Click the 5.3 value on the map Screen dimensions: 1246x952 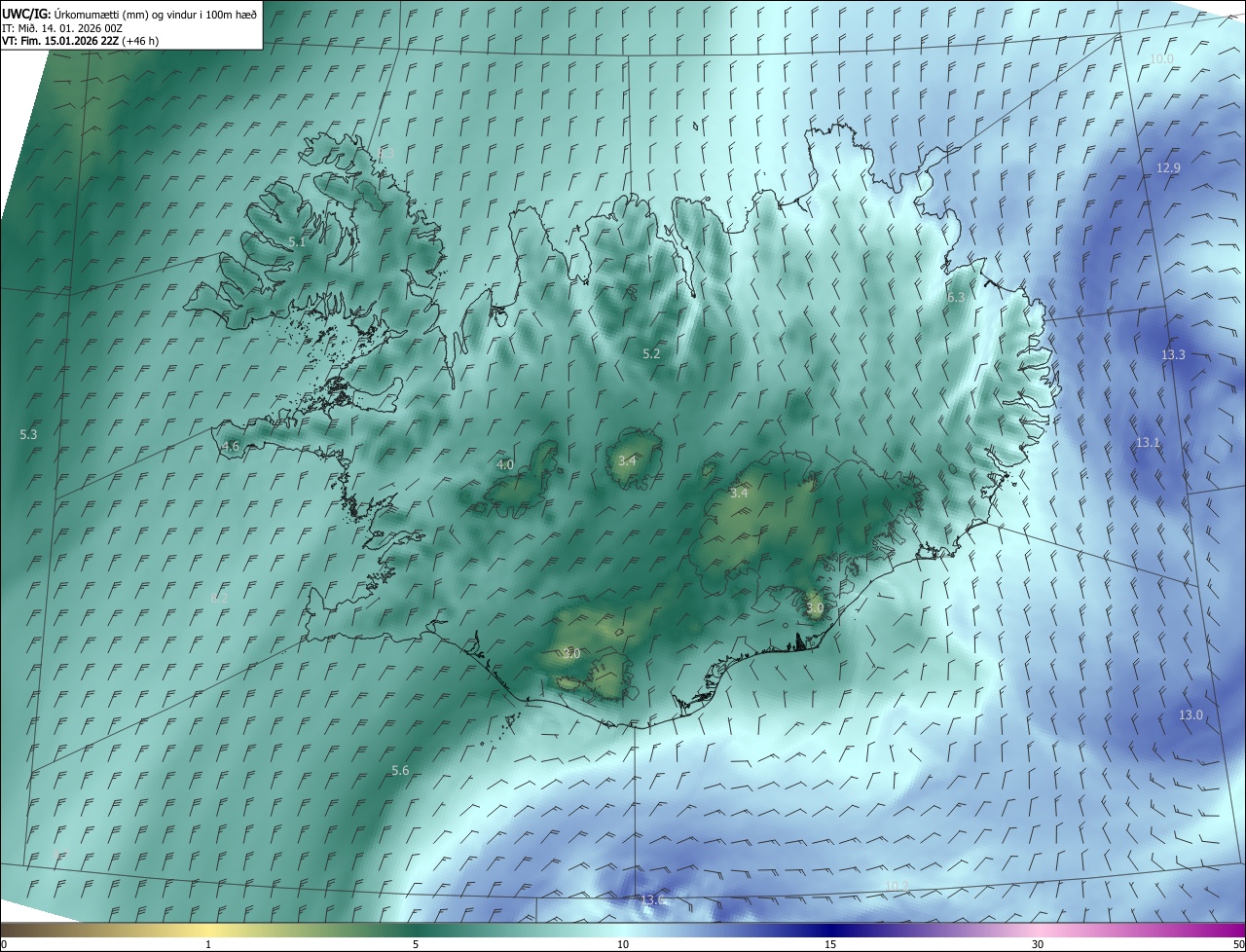(28, 434)
